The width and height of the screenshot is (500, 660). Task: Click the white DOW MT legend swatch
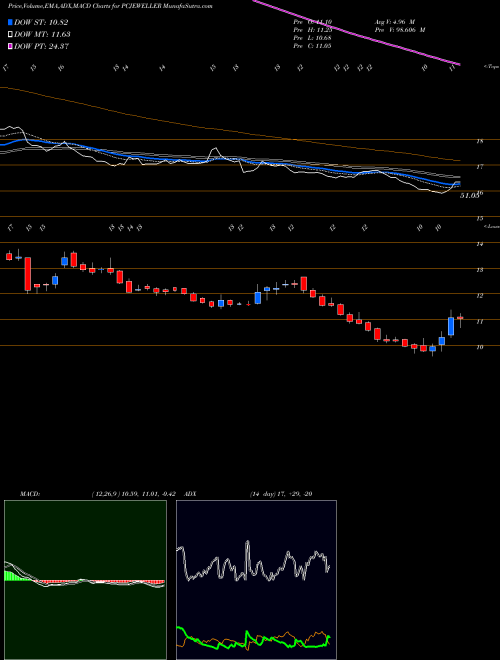[x=10, y=35]
